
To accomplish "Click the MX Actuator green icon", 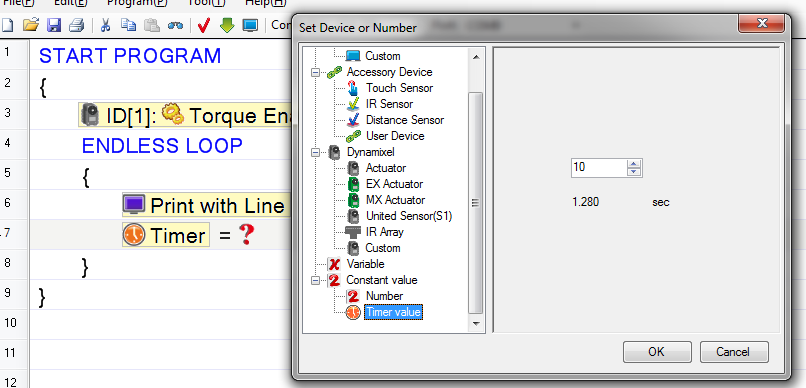I will (x=353, y=200).
